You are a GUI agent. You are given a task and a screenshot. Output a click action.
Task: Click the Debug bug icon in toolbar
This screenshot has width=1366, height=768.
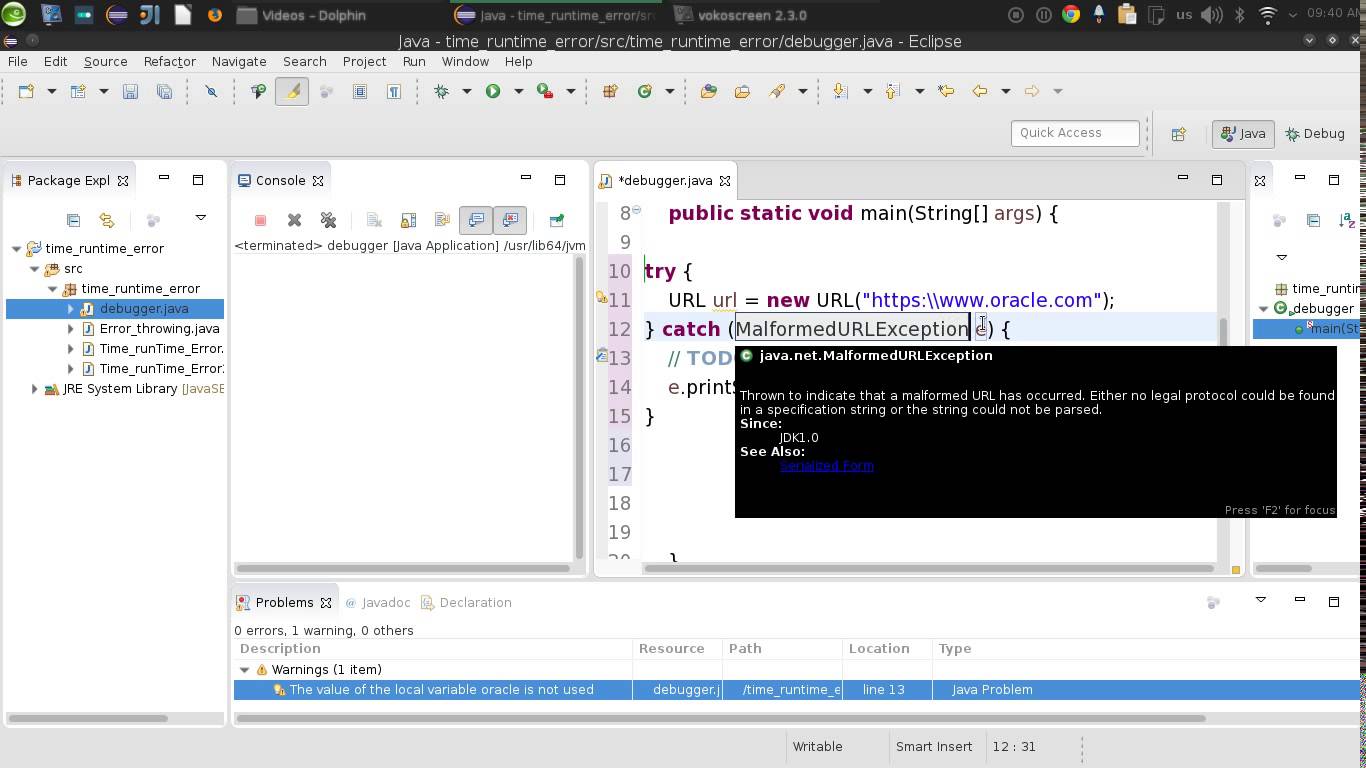(x=441, y=91)
